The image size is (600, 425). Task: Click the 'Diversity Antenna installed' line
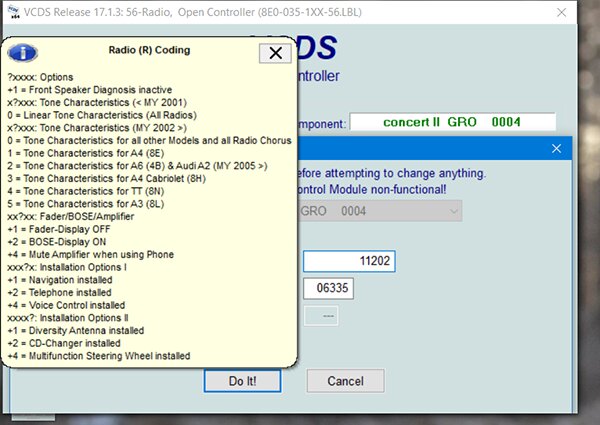coord(76,331)
